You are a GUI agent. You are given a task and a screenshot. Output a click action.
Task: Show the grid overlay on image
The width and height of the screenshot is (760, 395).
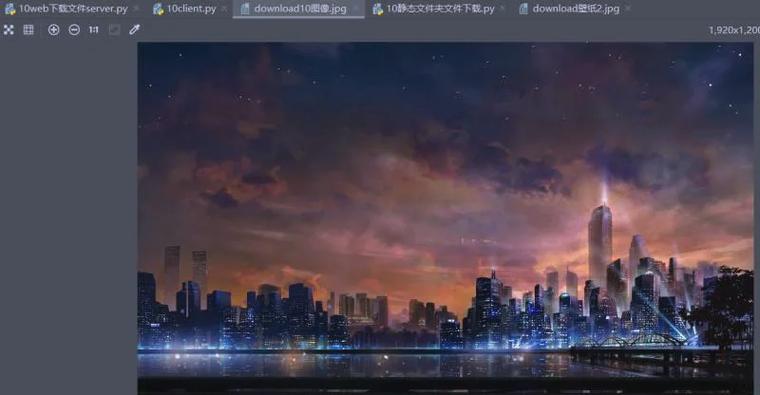pos(29,30)
